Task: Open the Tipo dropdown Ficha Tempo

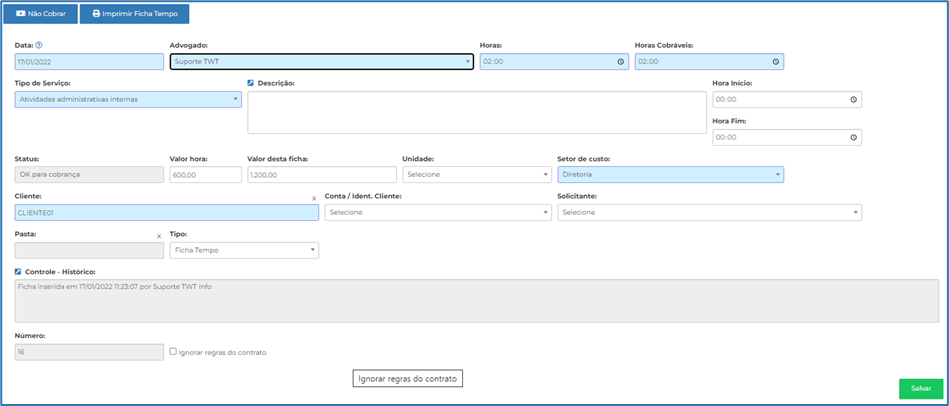Action: [x=244, y=250]
